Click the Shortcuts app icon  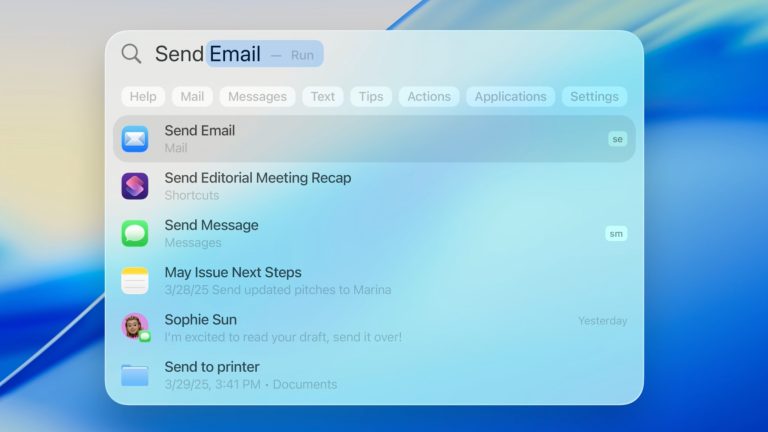(x=135, y=186)
